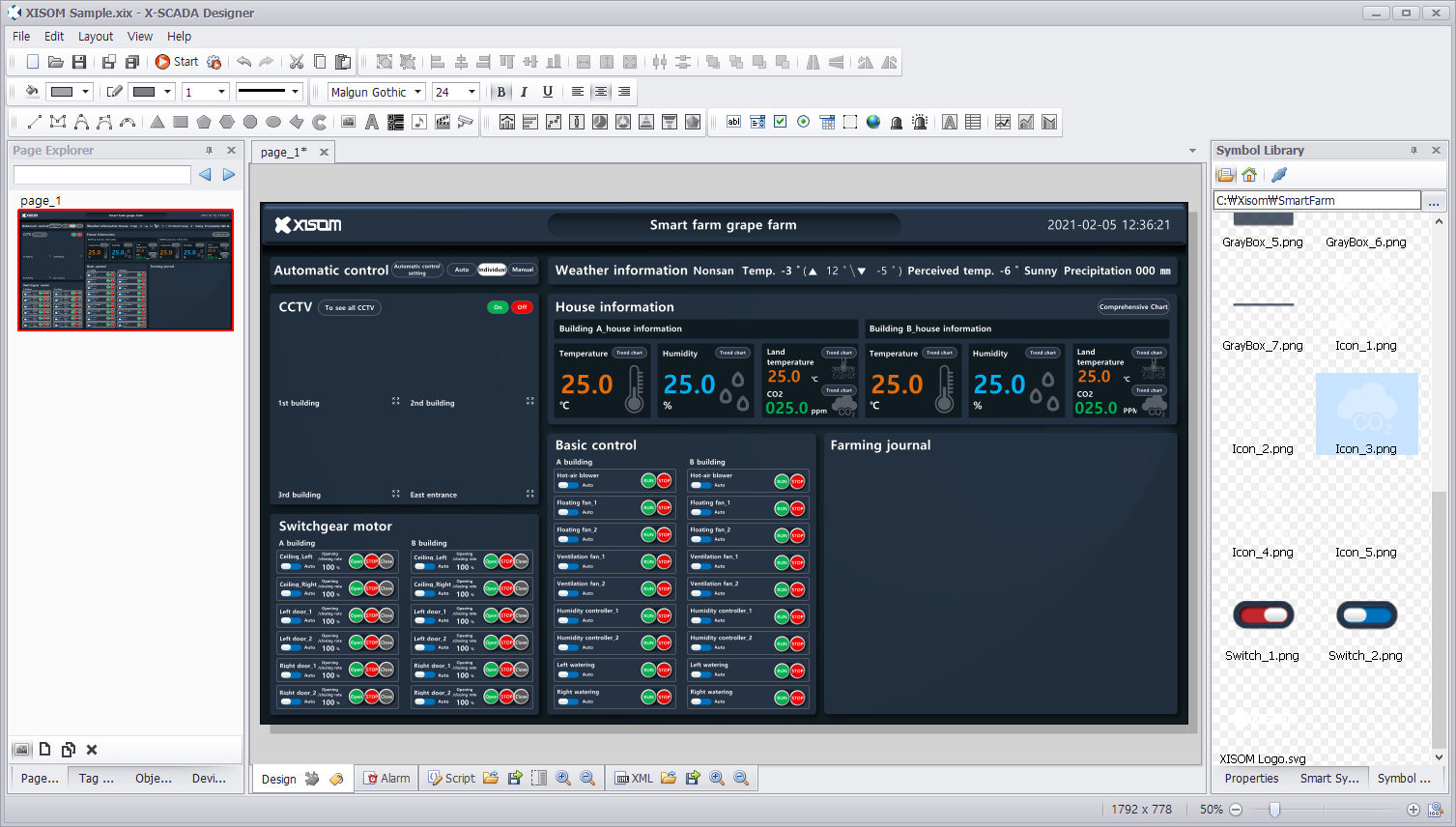Image resolution: width=1456 pixels, height=827 pixels.
Task: Insert a calendar control object
Action: pyautogui.click(x=827, y=122)
